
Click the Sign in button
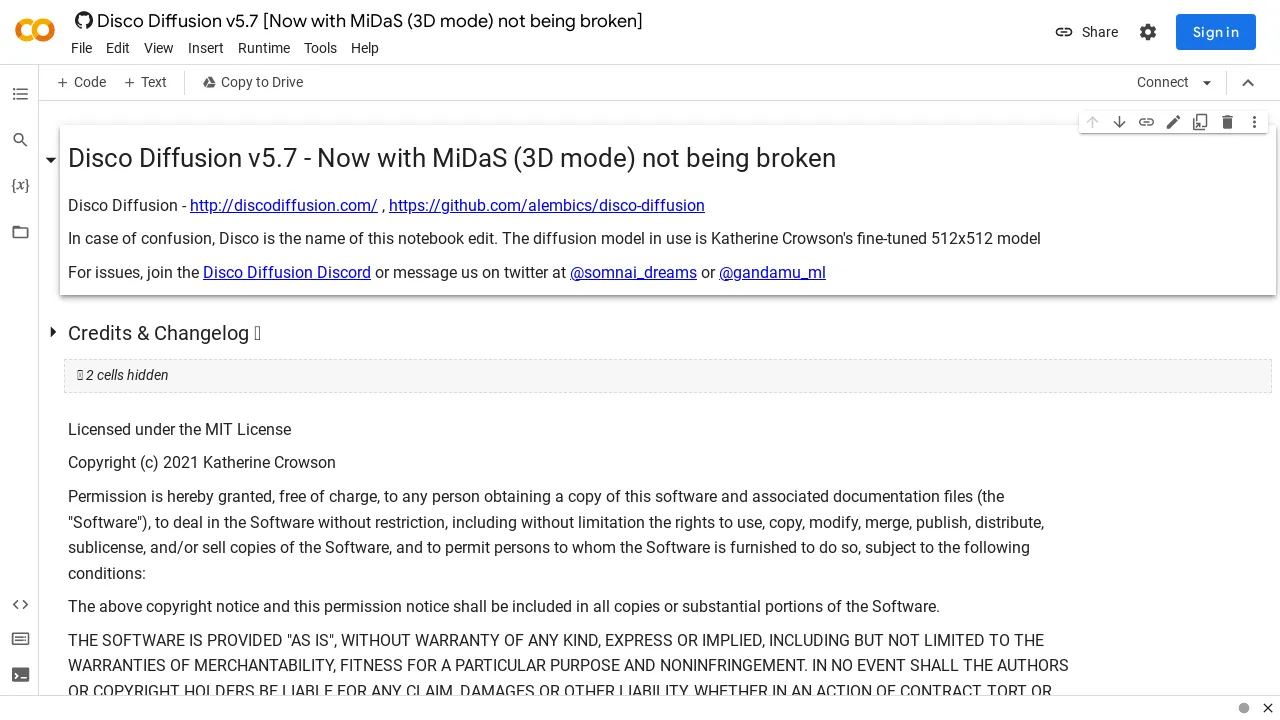[x=1215, y=32]
